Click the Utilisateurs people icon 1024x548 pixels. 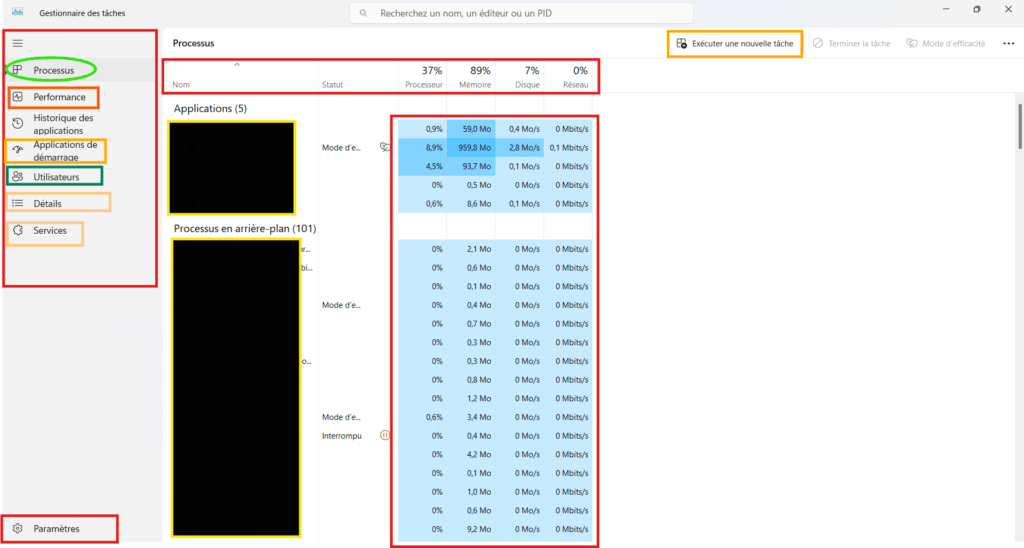(17, 177)
